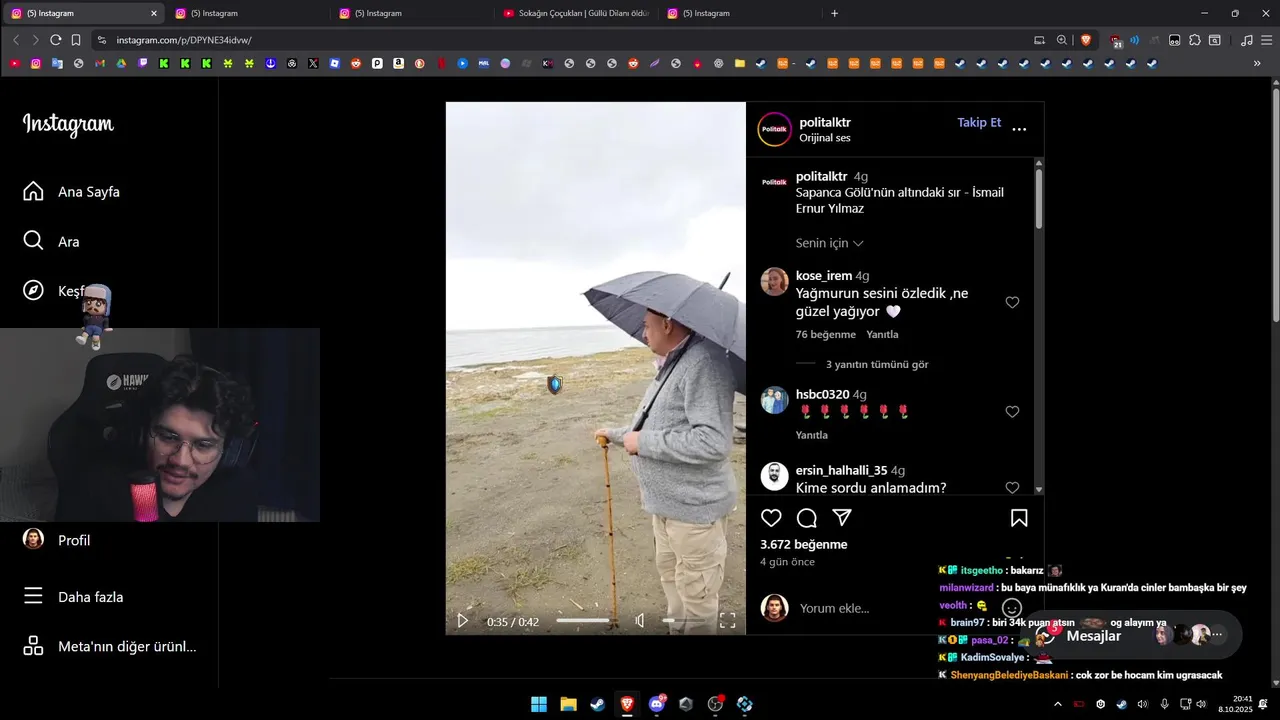Open Keşfet explore in sidebar
The width and height of the screenshot is (1280, 720).
(55, 291)
